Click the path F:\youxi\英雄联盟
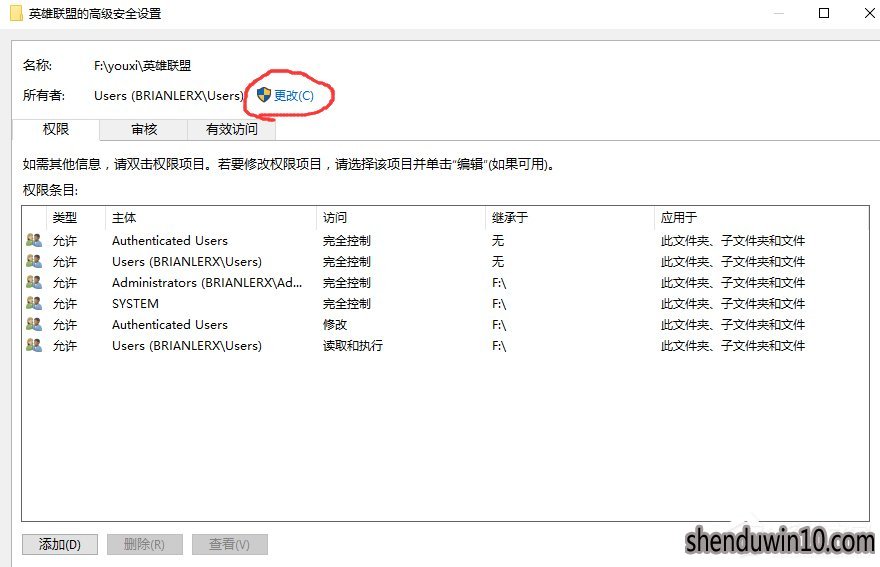Image resolution: width=880 pixels, height=567 pixels. coord(143,66)
